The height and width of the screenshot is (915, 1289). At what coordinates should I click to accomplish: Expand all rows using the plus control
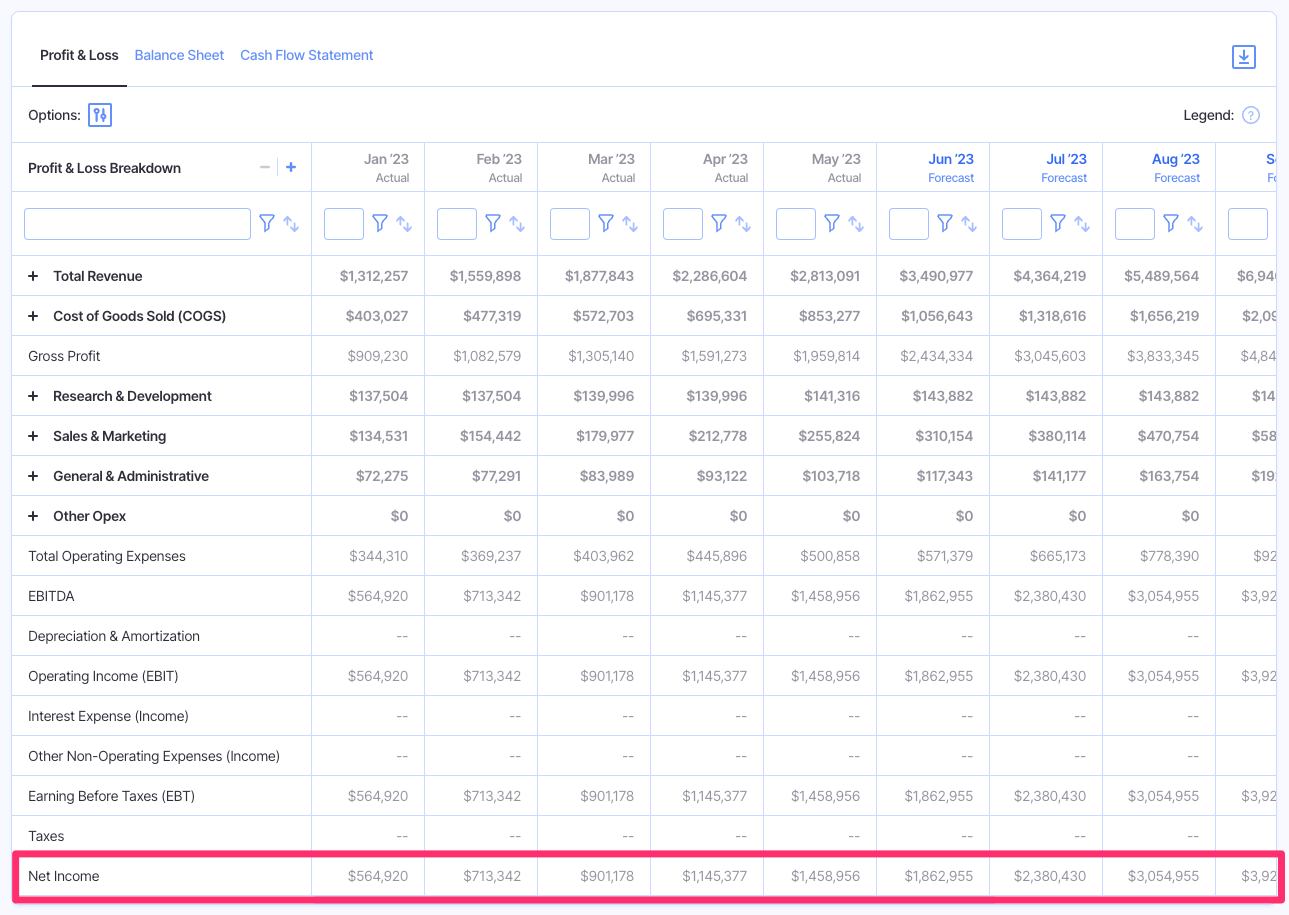coord(291,167)
